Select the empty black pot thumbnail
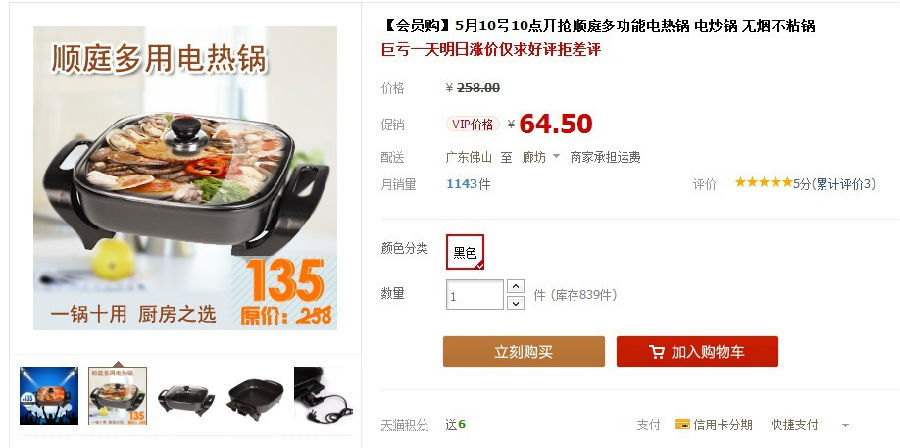The image size is (900, 448). [x=254, y=396]
